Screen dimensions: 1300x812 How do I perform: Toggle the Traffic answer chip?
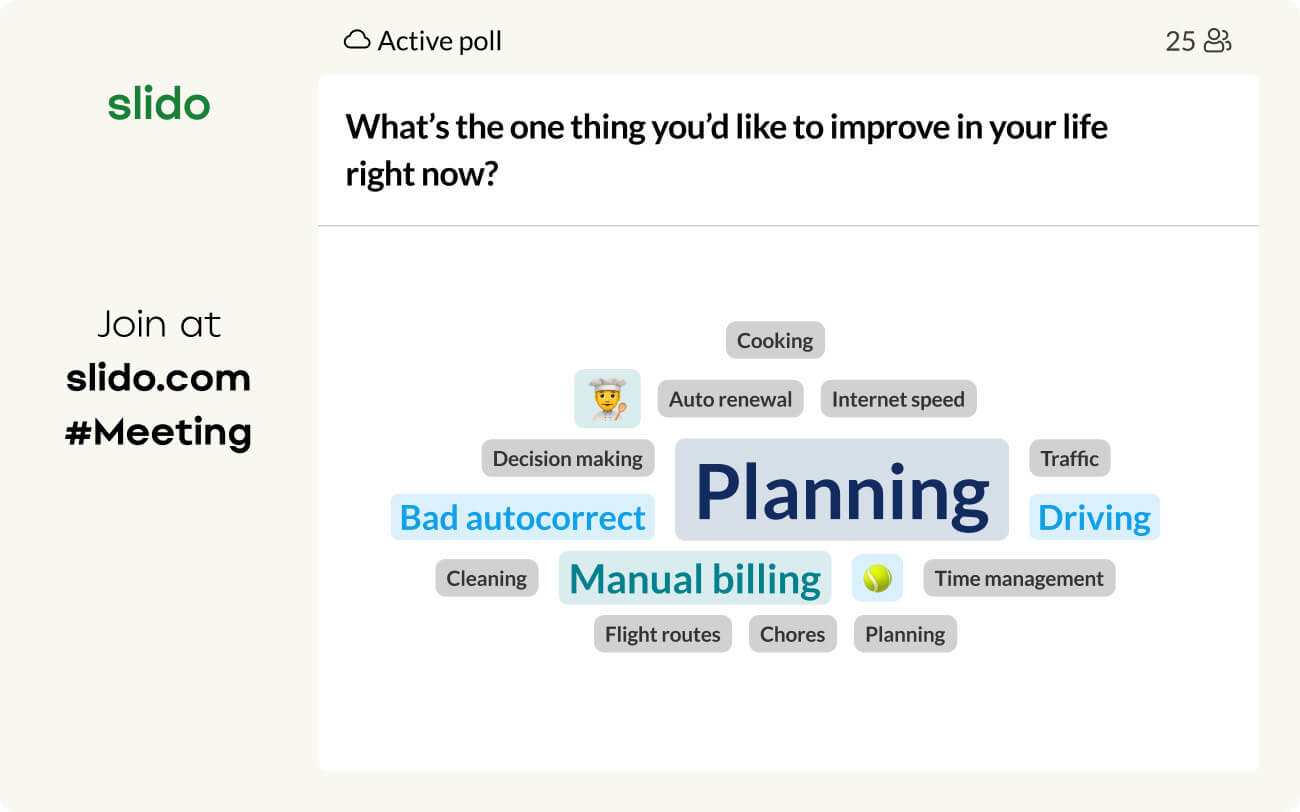1069,458
